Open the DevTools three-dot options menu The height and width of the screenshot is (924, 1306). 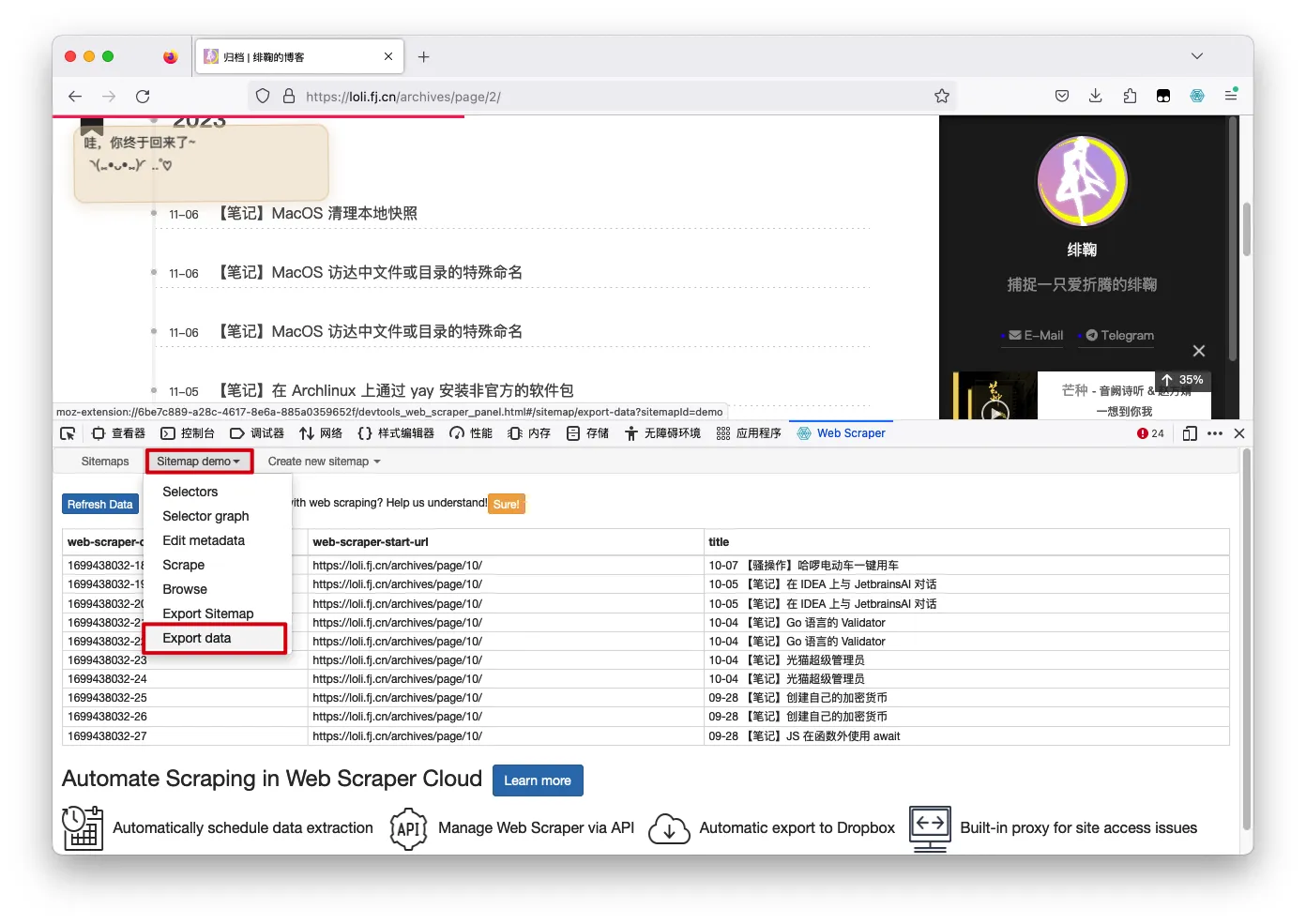click(x=1215, y=433)
